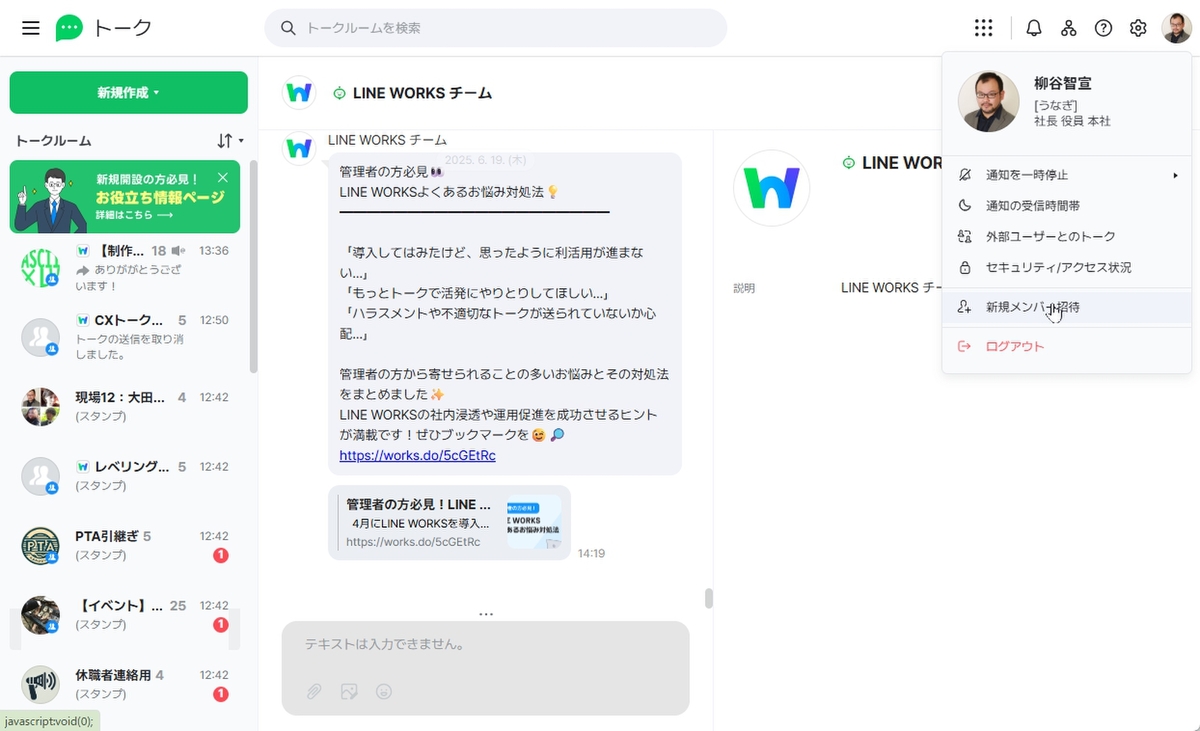The width and height of the screenshot is (1200, 731).
Task: Select 外部ユーザーとのトーク menu item
Action: coord(1066,237)
